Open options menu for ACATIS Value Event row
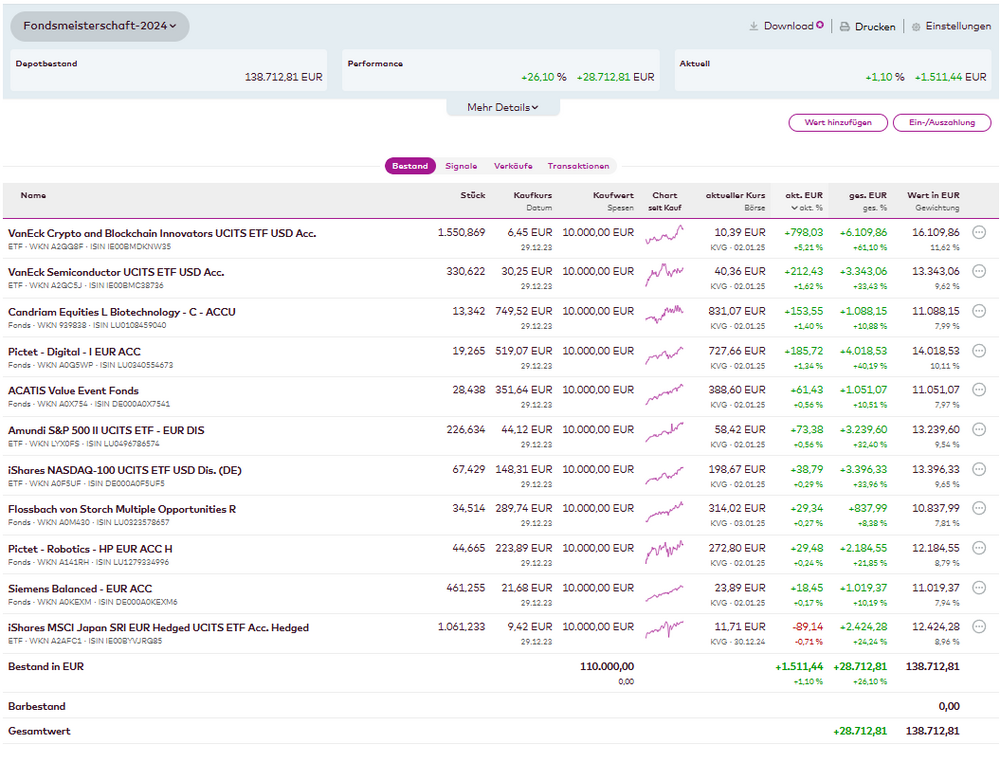 (979, 390)
